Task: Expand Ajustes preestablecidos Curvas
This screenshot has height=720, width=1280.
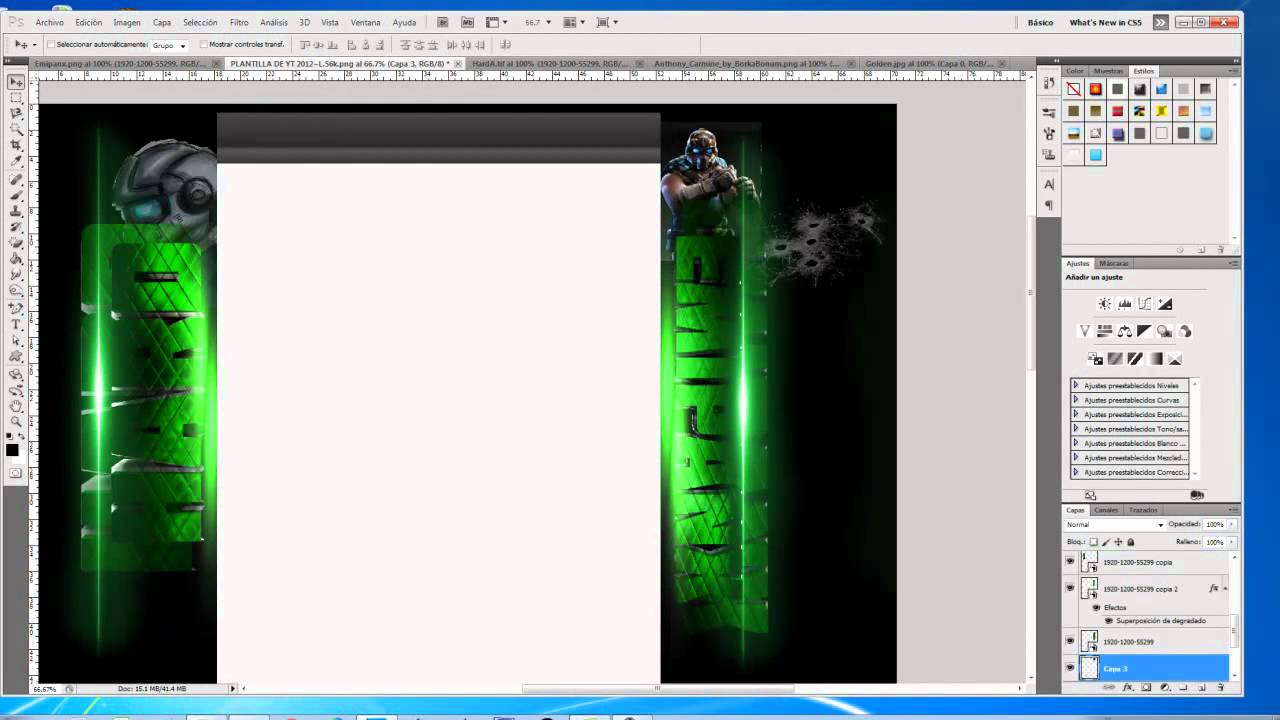Action: point(1076,399)
